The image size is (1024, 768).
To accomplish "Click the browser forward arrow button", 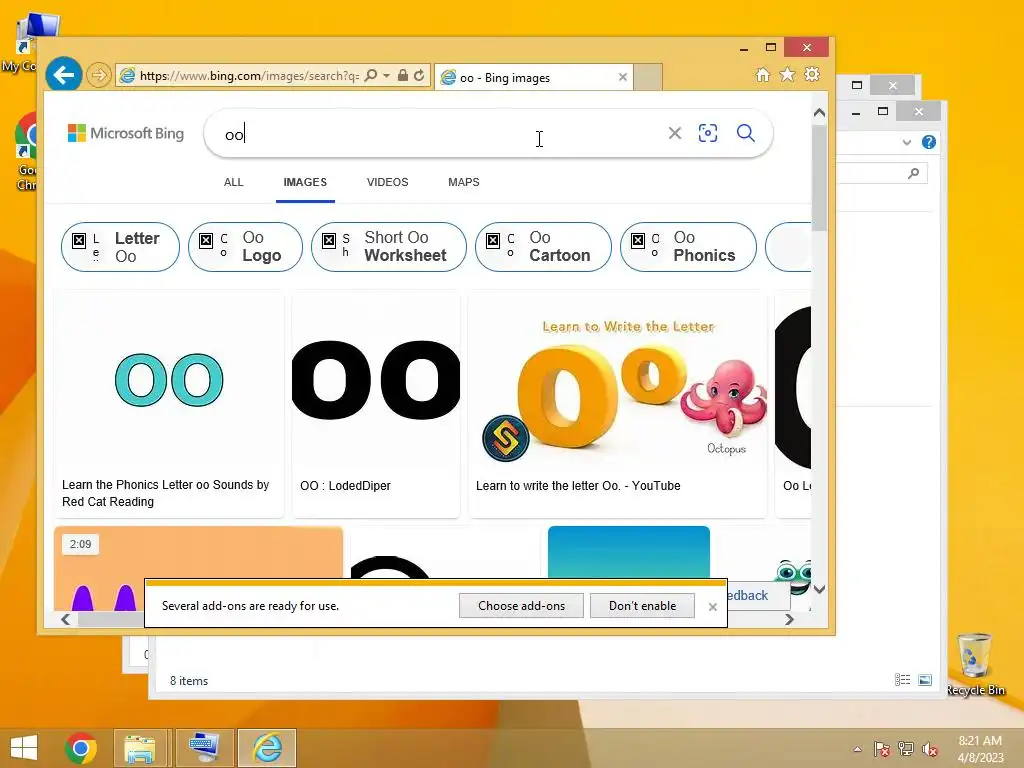I will click(x=99, y=76).
